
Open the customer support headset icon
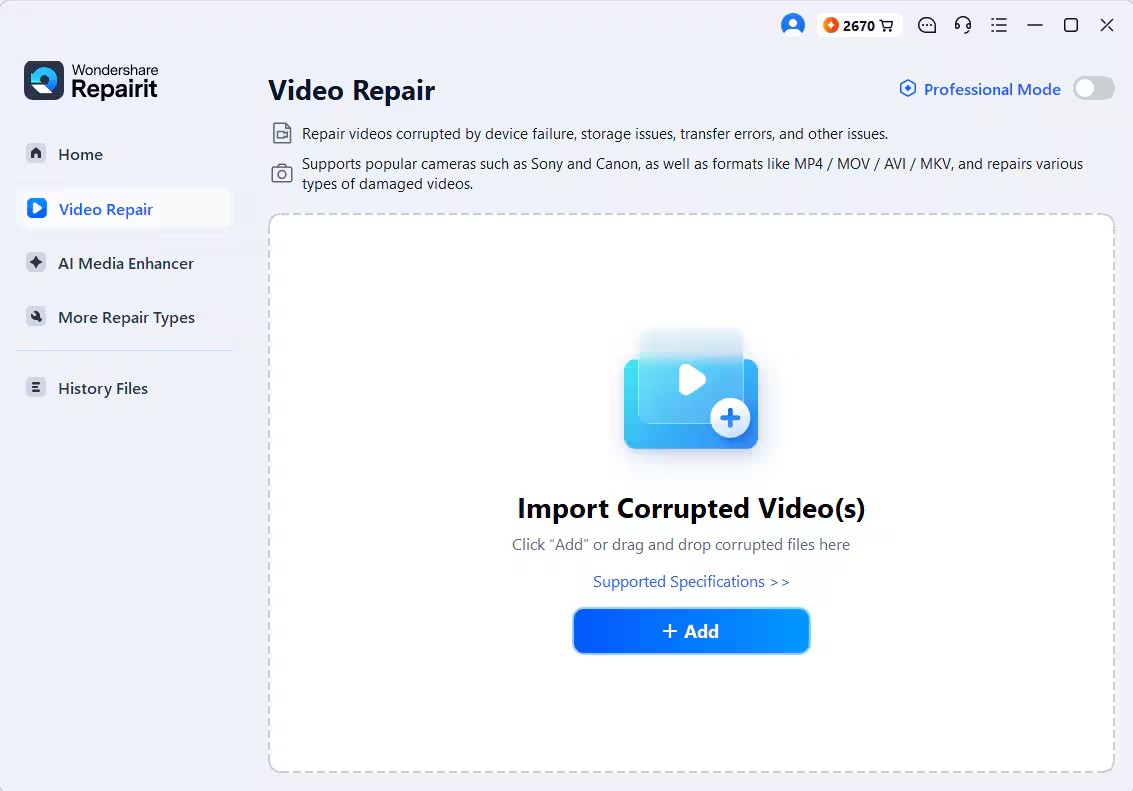pyautogui.click(x=962, y=25)
